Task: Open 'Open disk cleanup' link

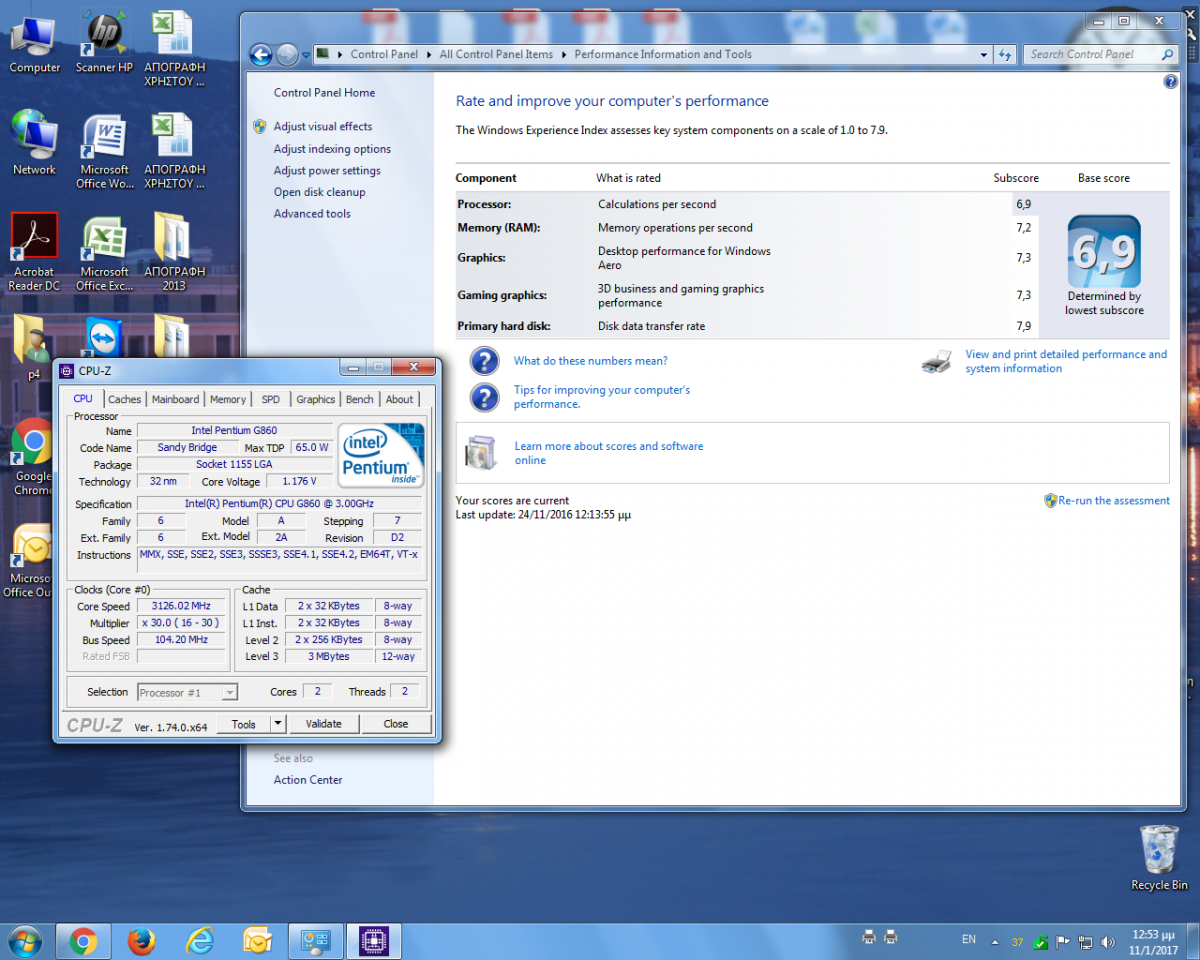Action: (320, 192)
